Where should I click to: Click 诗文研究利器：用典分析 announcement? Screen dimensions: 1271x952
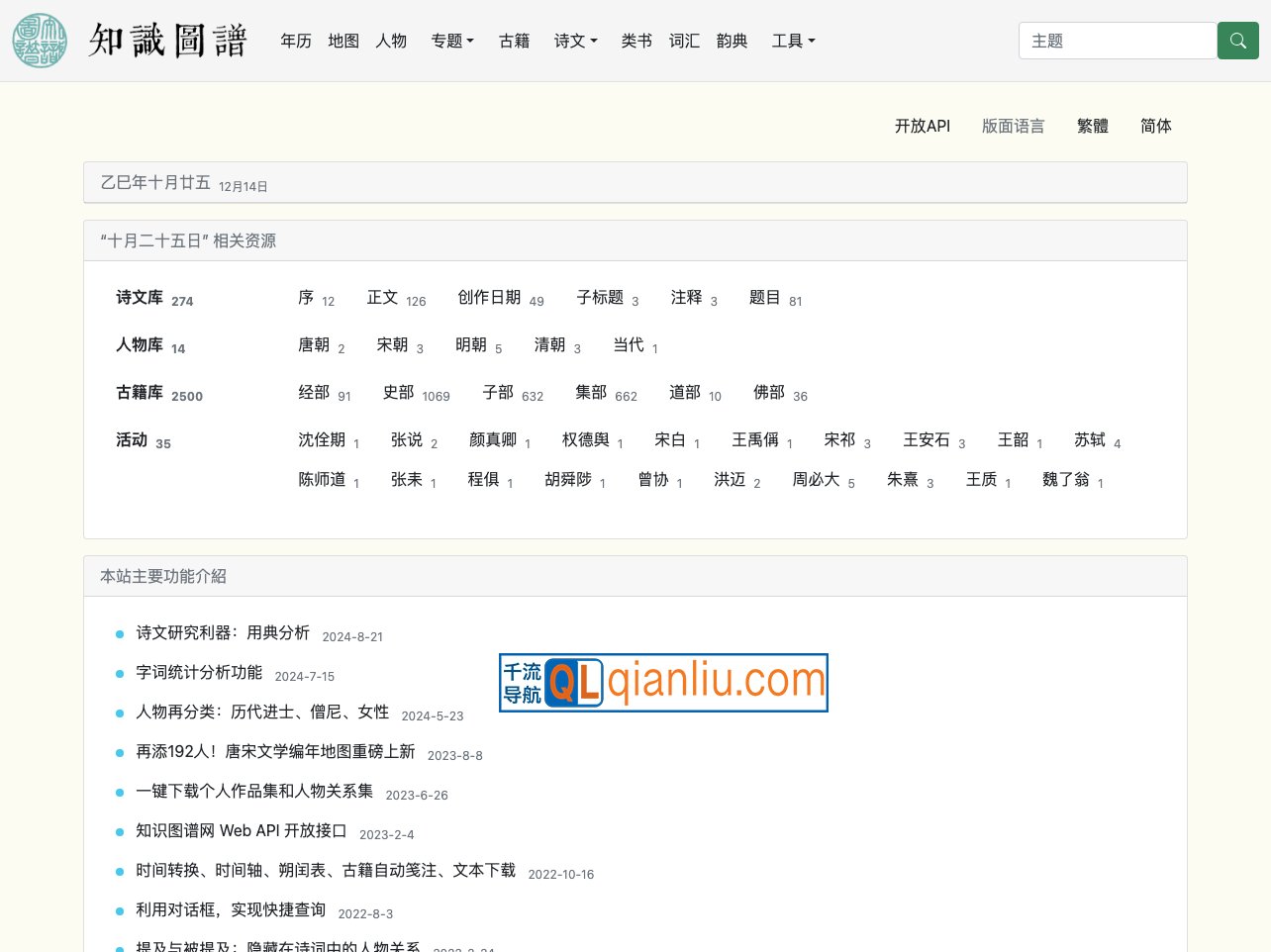[x=223, y=632]
